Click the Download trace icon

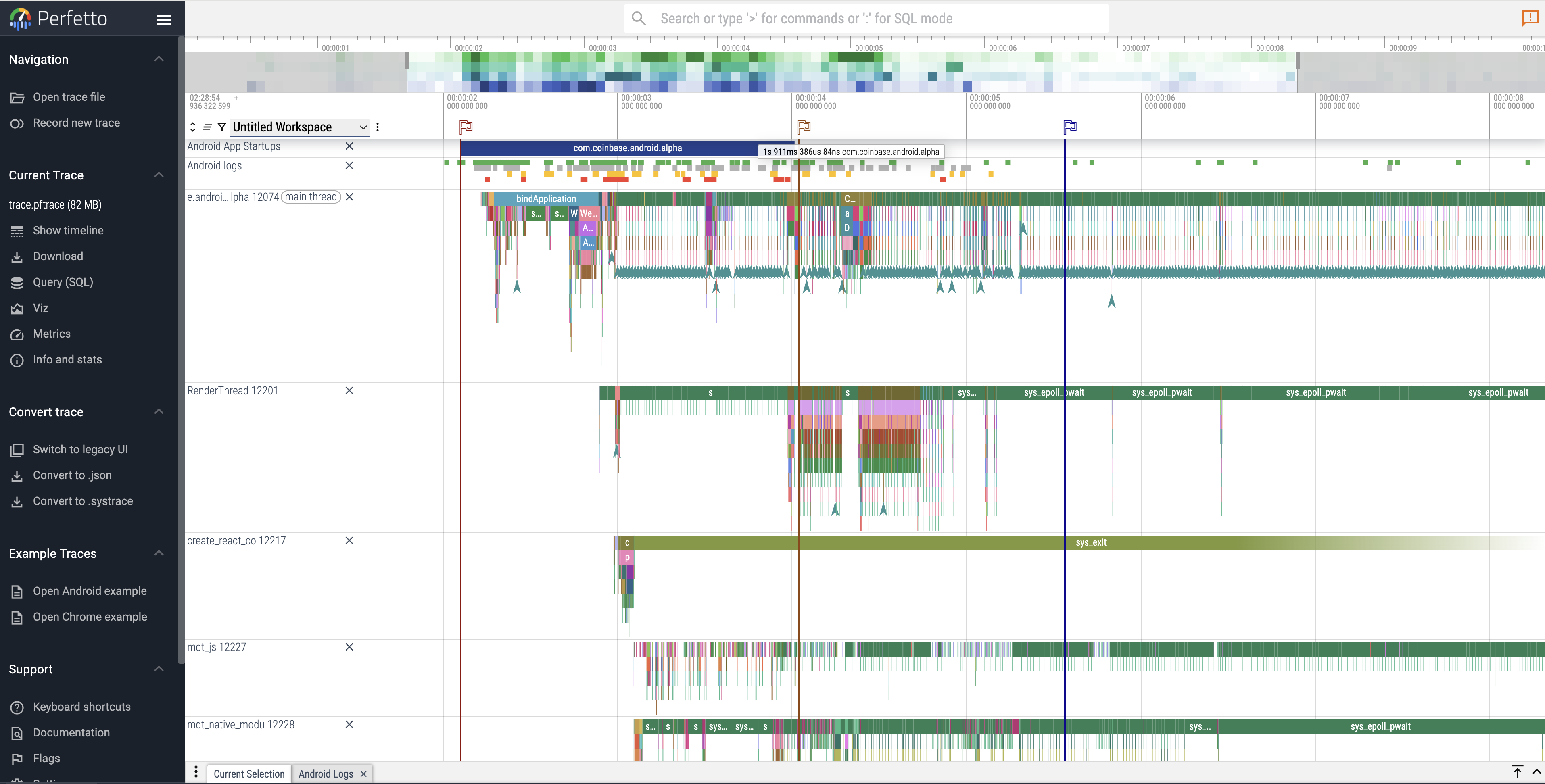click(17, 257)
